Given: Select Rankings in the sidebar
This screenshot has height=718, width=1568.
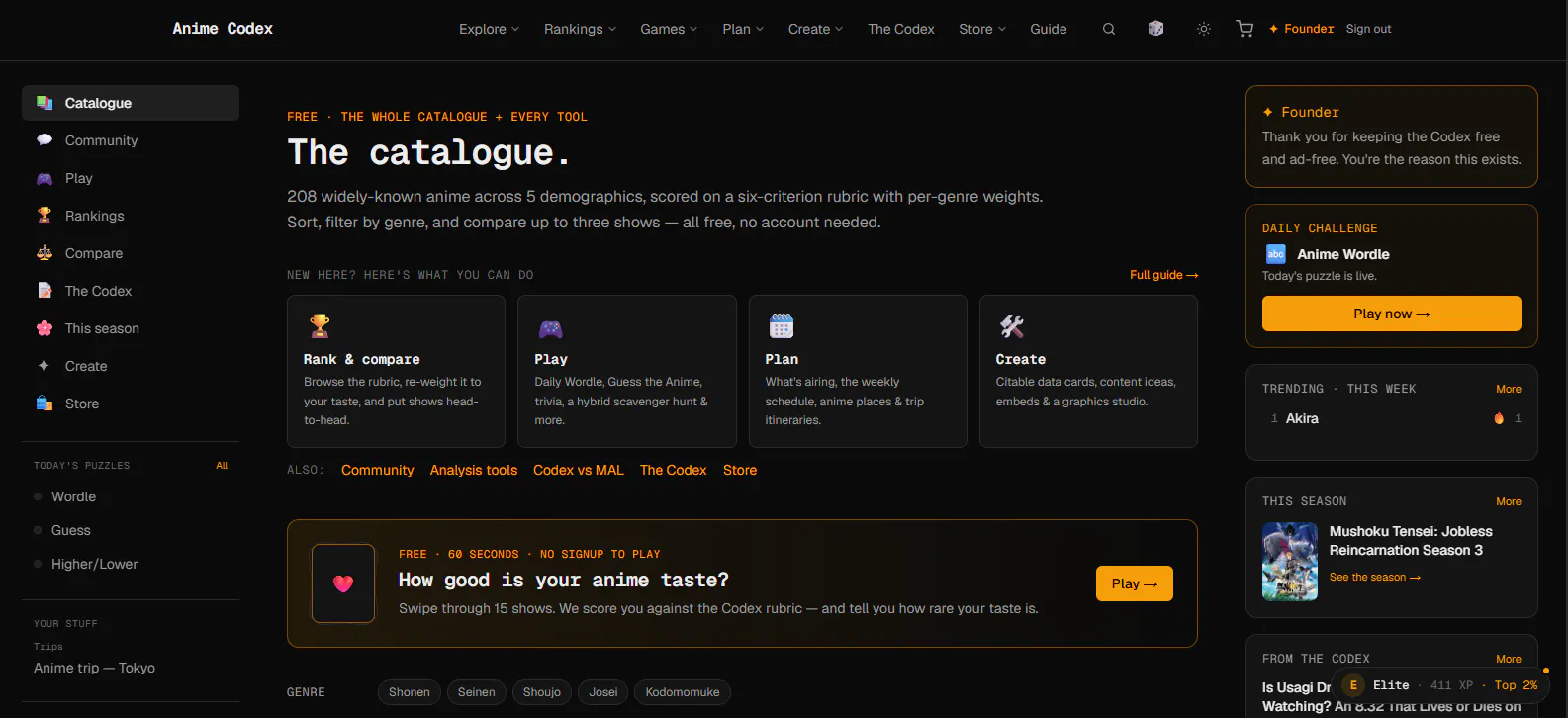Looking at the screenshot, I should click(131, 216).
